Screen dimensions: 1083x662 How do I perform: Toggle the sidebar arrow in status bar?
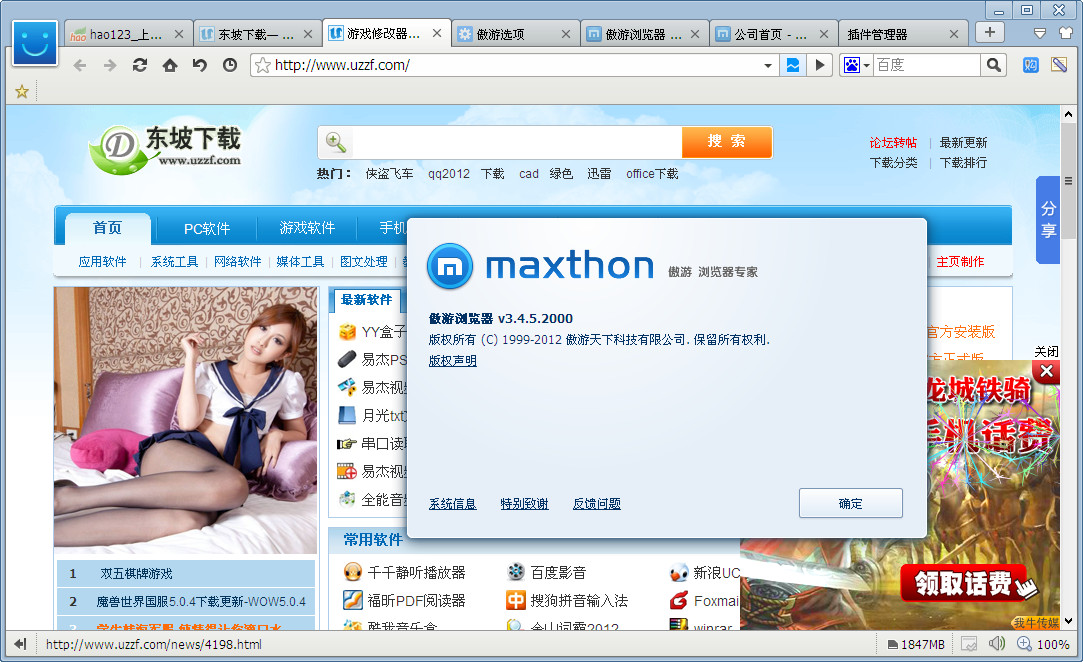20,644
